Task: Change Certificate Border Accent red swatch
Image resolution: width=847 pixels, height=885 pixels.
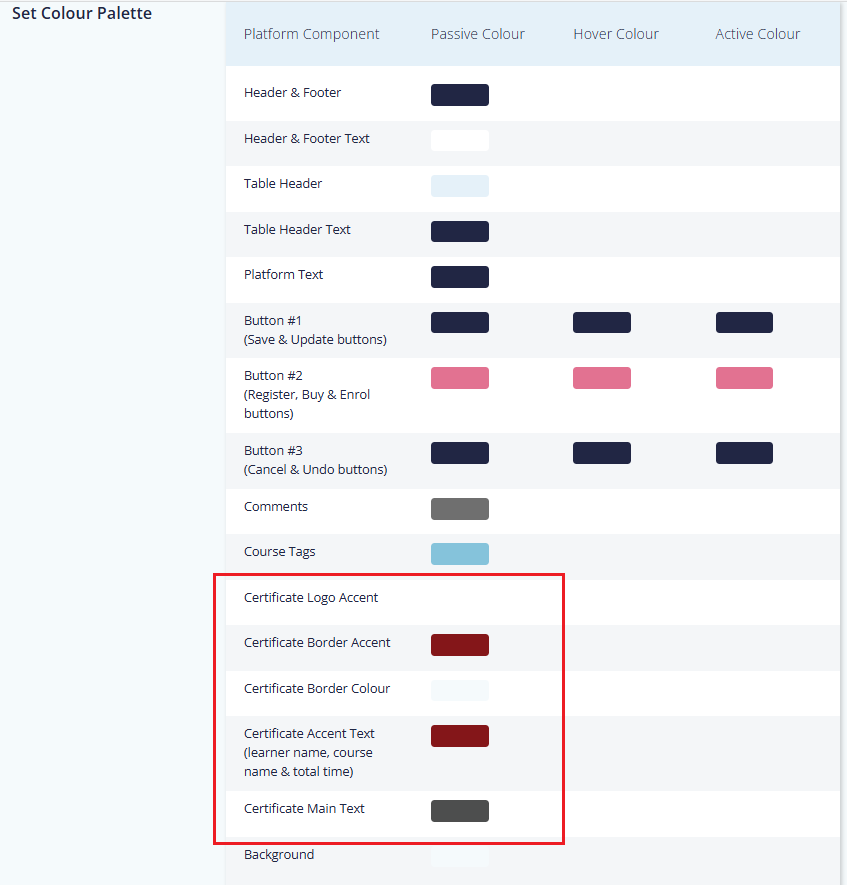Action: [x=460, y=645]
